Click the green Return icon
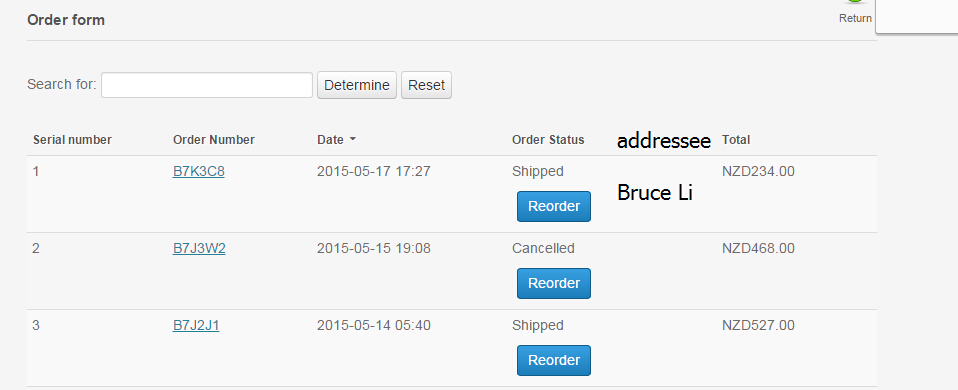The height and width of the screenshot is (390, 958). point(855,2)
